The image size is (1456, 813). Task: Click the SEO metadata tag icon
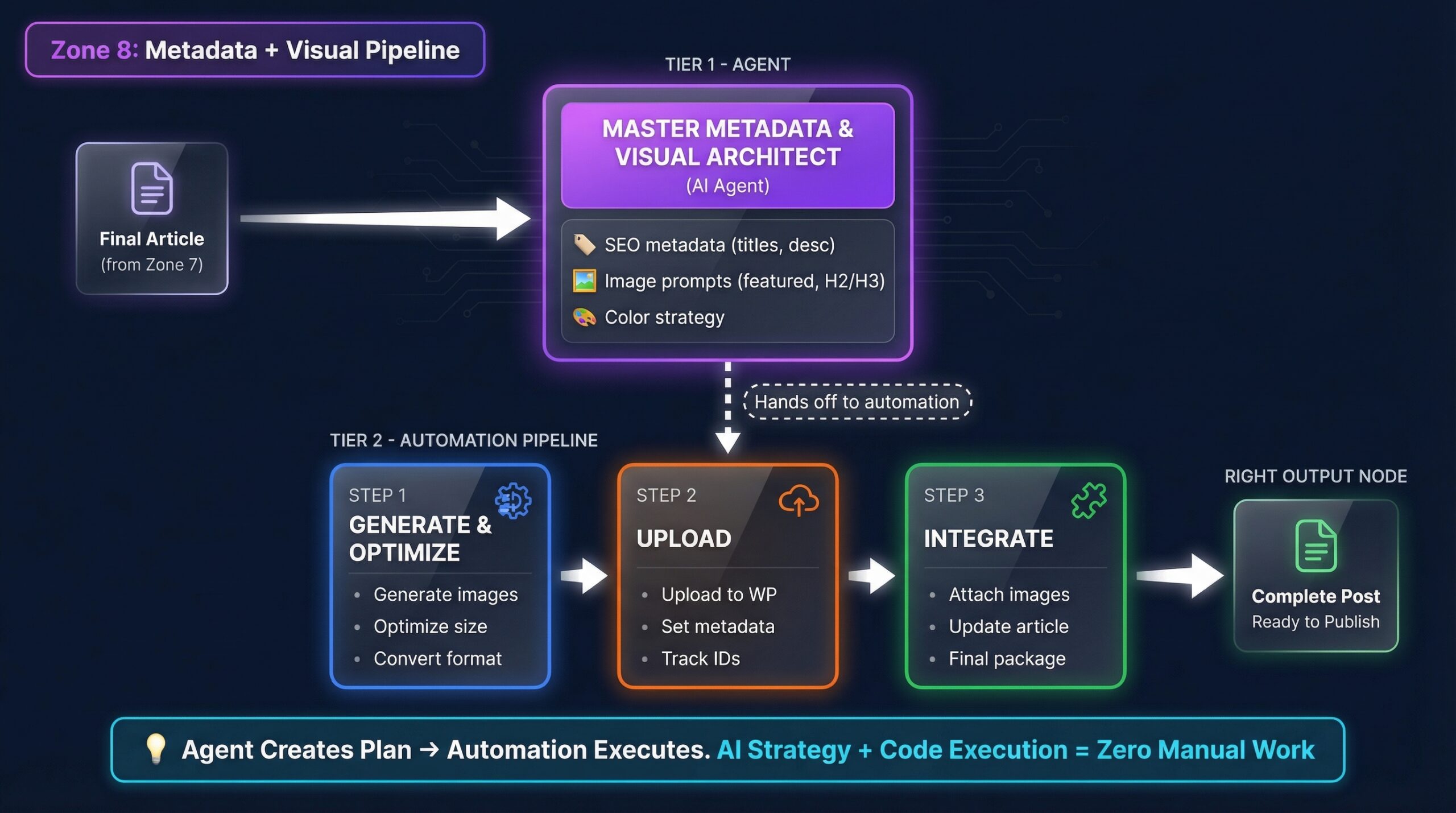click(x=584, y=245)
